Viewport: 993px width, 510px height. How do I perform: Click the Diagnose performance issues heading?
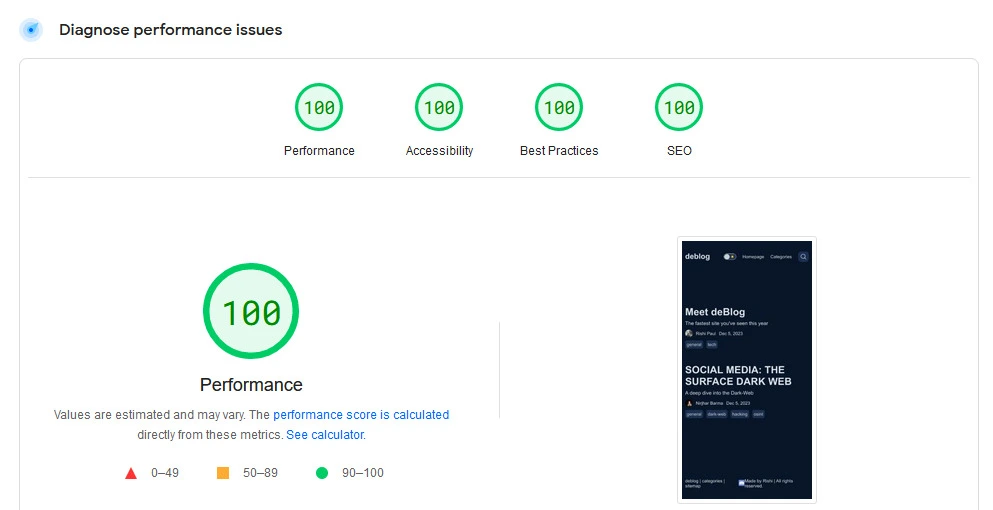170,30
